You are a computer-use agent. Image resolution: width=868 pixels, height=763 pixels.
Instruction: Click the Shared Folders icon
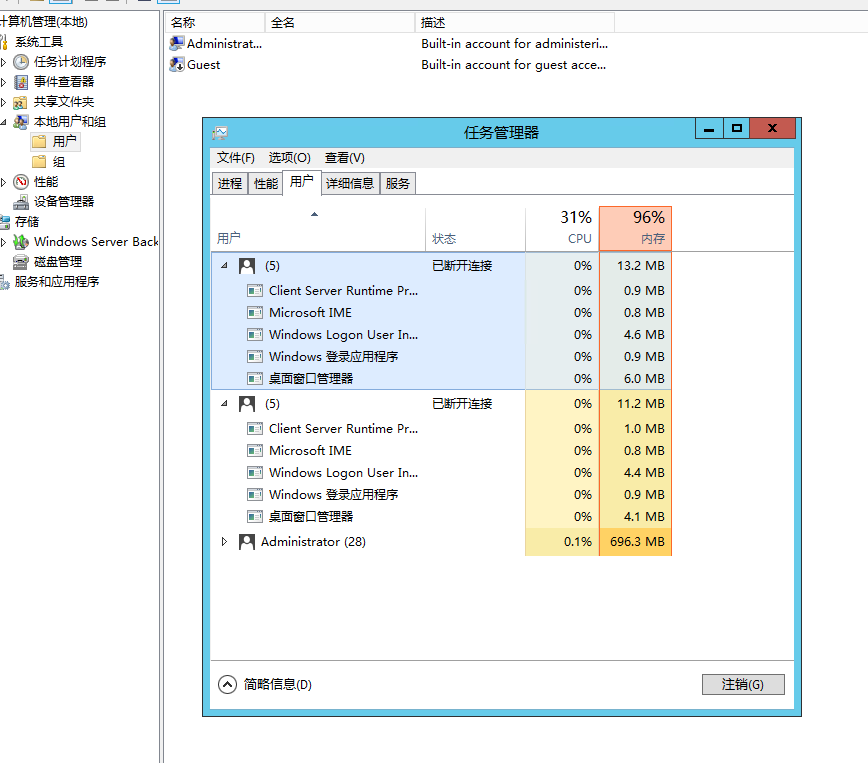click(x=21, y=102)
